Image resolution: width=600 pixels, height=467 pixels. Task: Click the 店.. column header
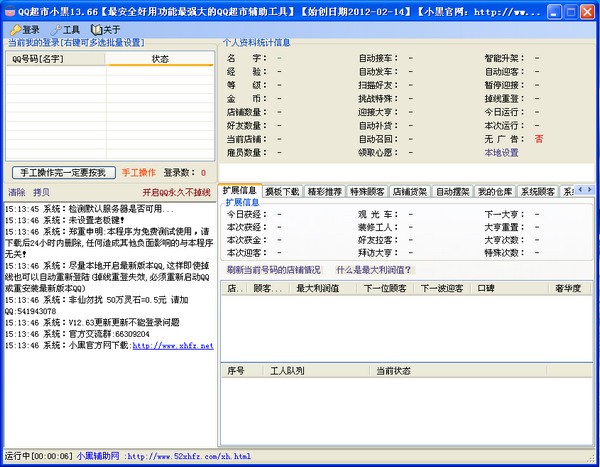(x=234, y=288)
